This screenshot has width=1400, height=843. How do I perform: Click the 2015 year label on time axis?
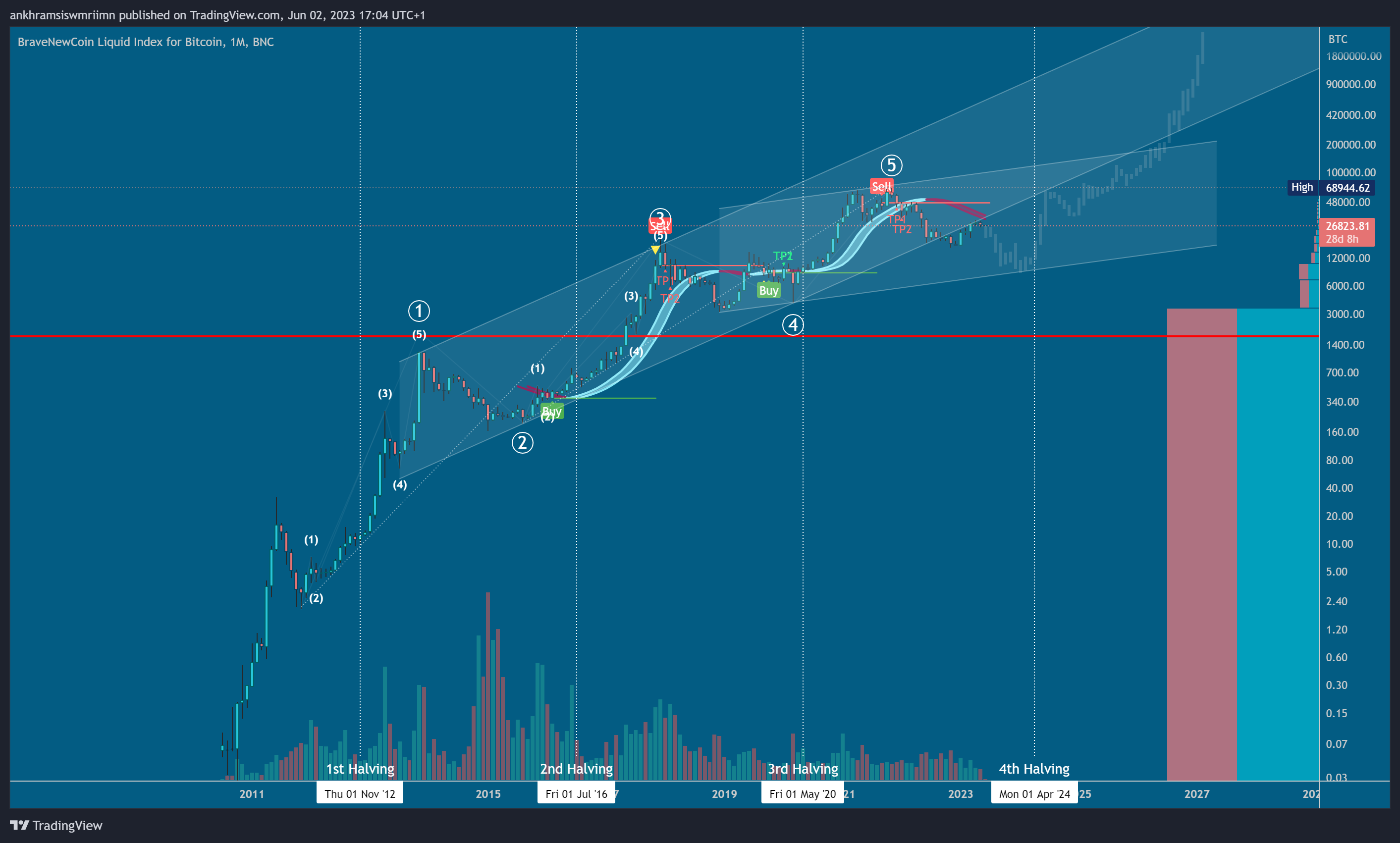pos(488,793)
